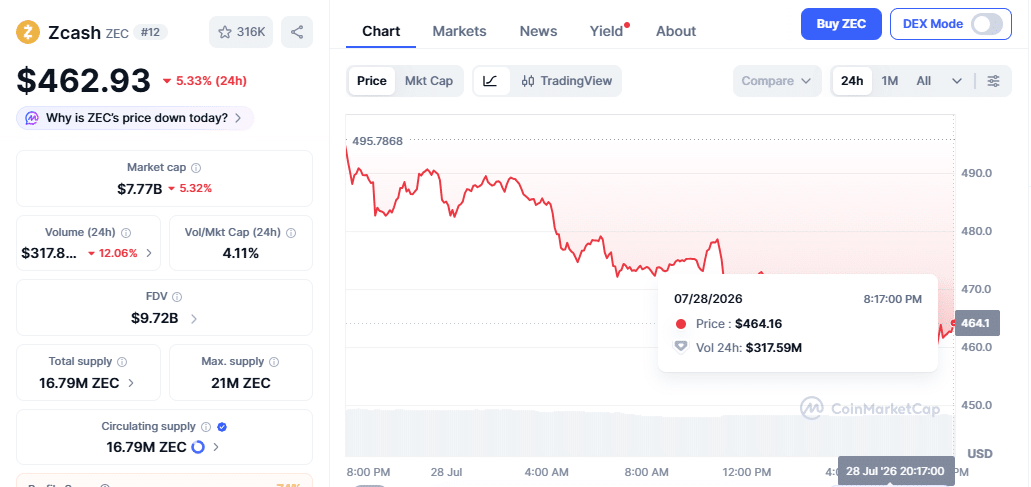The width and height of the screenshot is (1031, 487).
Task: Expand more time range options chevron
Action: pyautogui.click(x=957, y=81)
